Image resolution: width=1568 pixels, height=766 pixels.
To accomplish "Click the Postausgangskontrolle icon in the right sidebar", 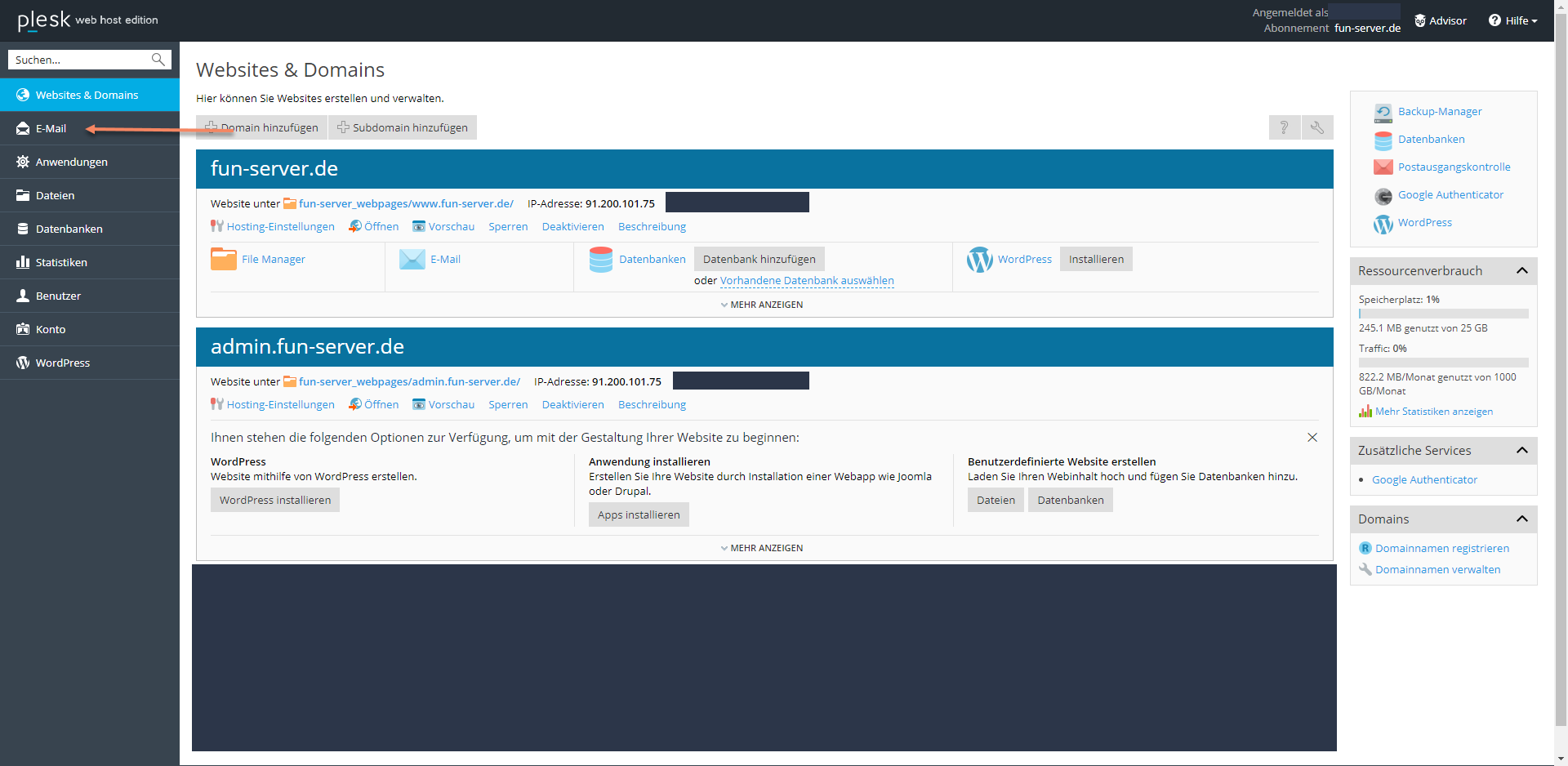I will pyautogui.click(x=1383, y=167).
